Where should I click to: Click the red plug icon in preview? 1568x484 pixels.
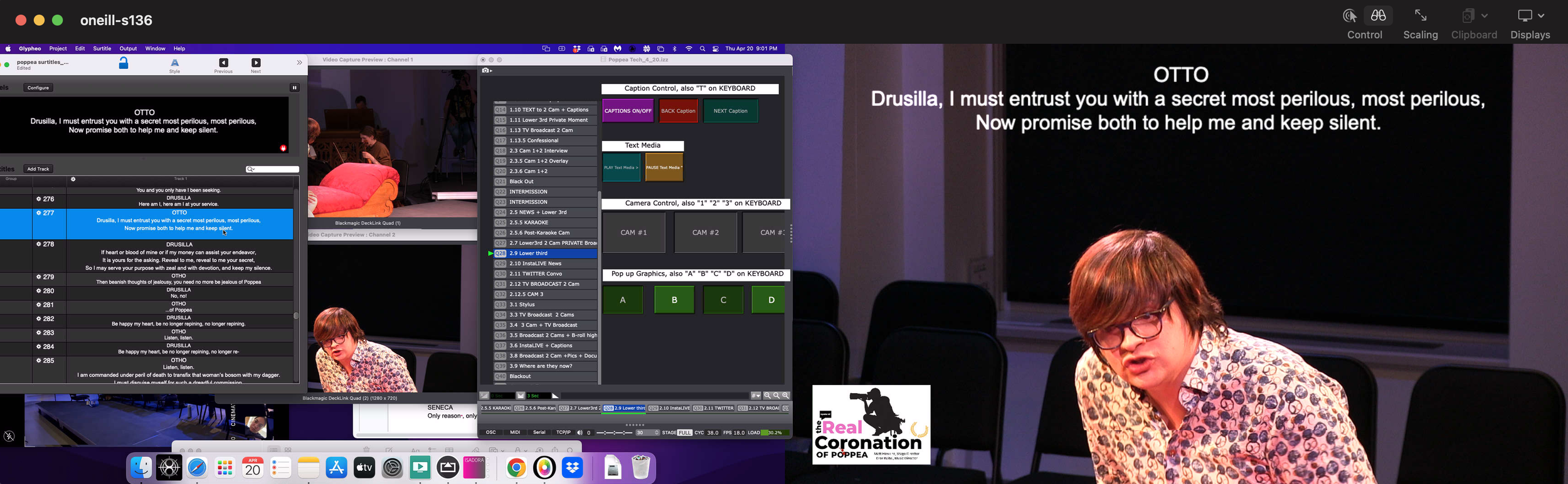[x=283, y=148]
